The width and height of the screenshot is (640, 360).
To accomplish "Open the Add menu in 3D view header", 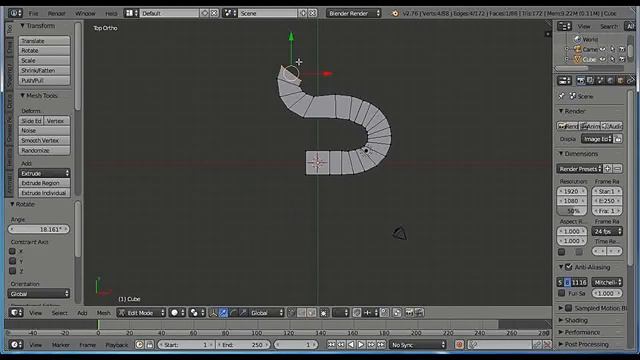I will [82, 313].
